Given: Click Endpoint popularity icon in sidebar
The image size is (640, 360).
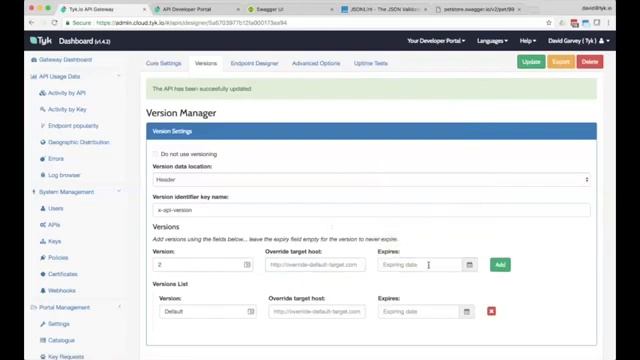Looking at the screenshot, I should (42, 126).
